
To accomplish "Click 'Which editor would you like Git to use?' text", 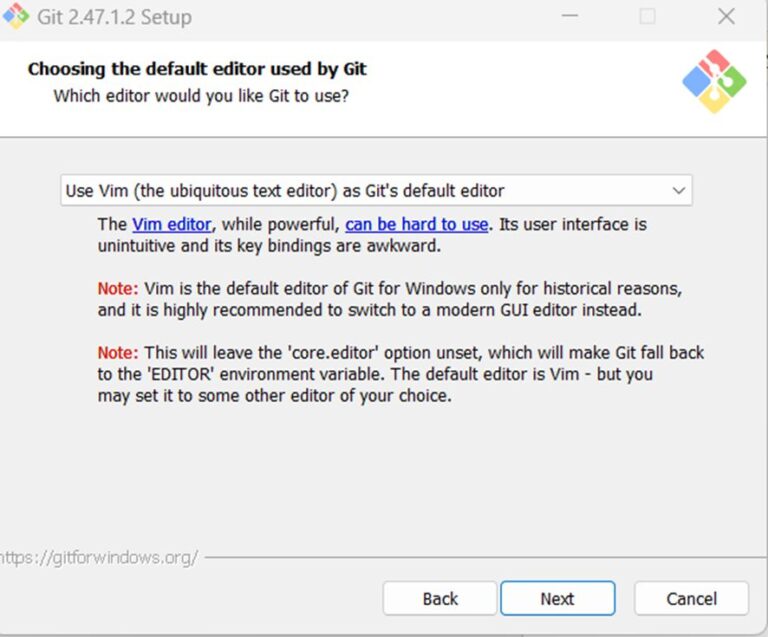I will pos(201,96).
